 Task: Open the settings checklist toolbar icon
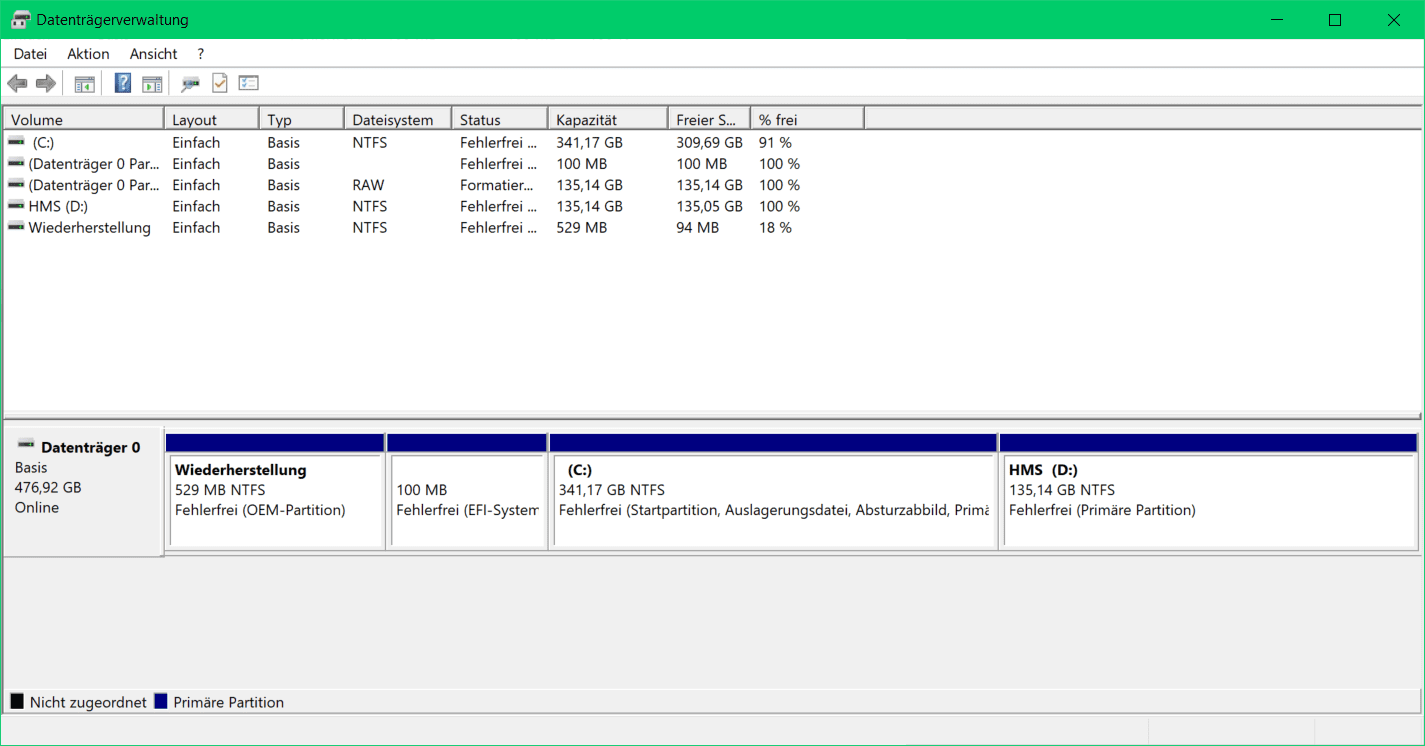[248, 83]
